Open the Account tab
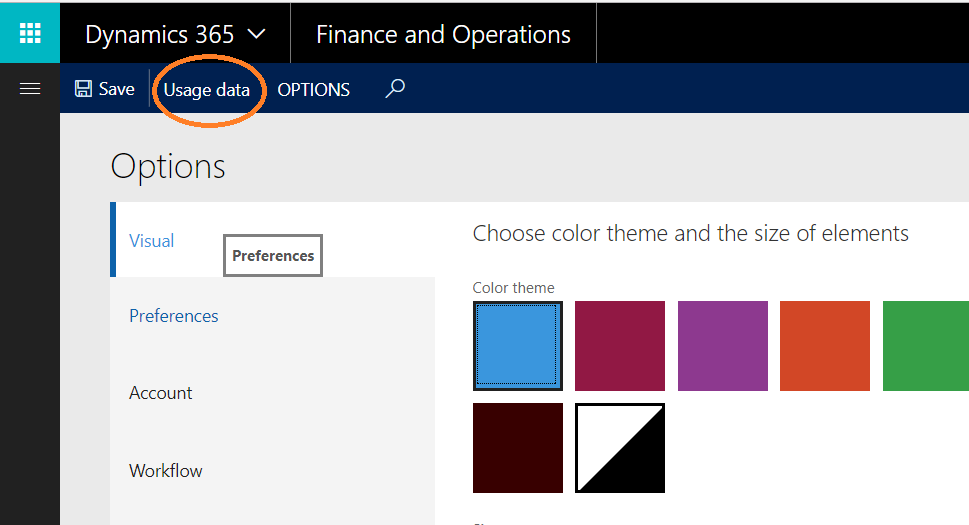This screenshot has width=969, height=525. tap(161, 393)
